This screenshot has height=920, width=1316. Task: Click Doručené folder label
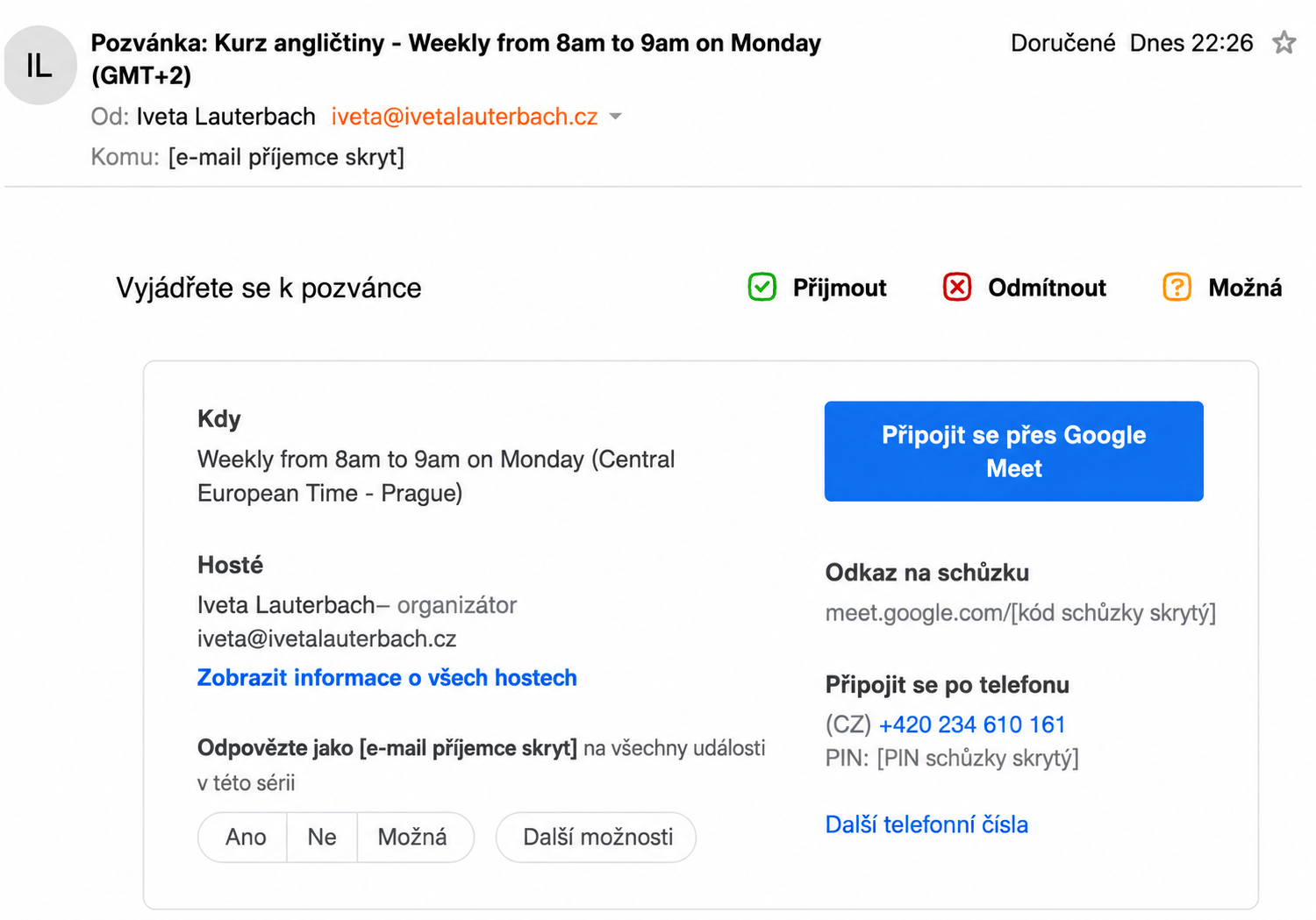click(x=1062, y=43)
